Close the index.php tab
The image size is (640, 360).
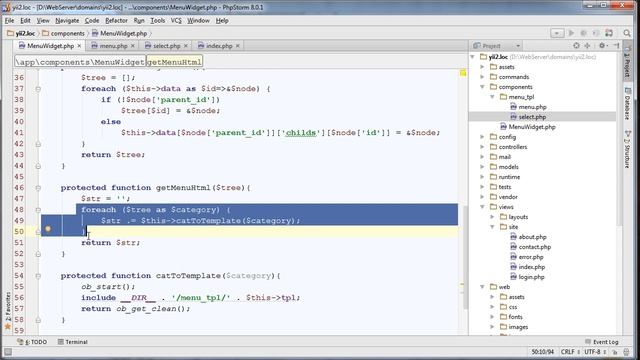[x=238, y=46]
